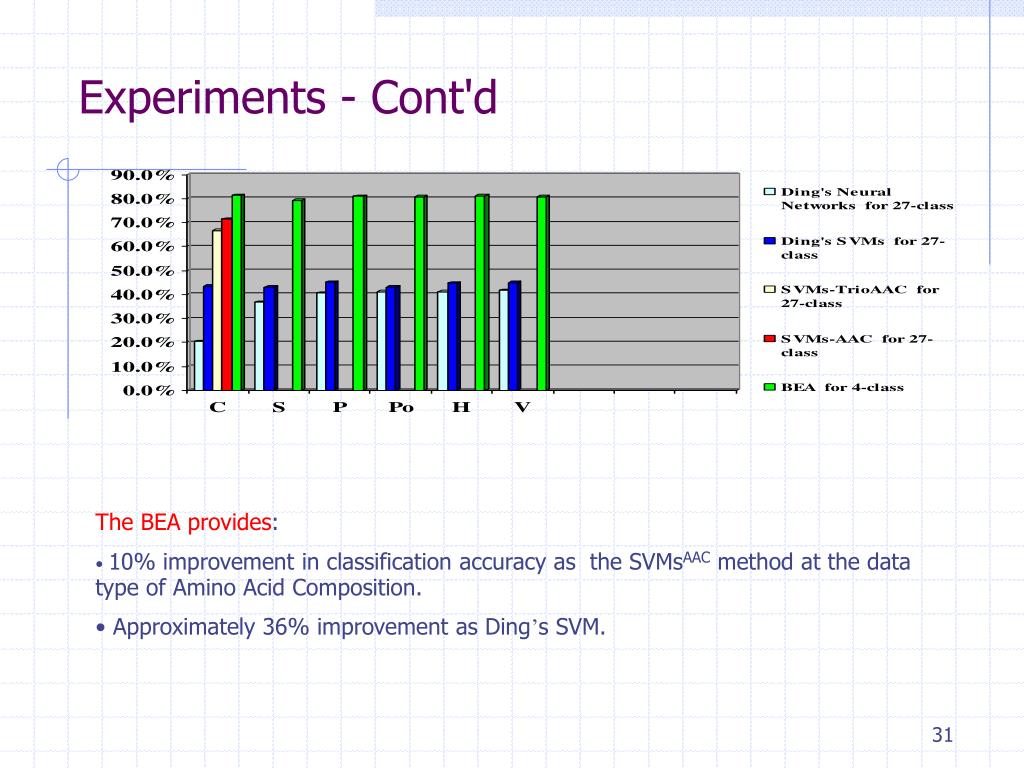Select legend label "Ding's SVMs for 27-class"
The image size is (1024, 768).
(863, 248)
